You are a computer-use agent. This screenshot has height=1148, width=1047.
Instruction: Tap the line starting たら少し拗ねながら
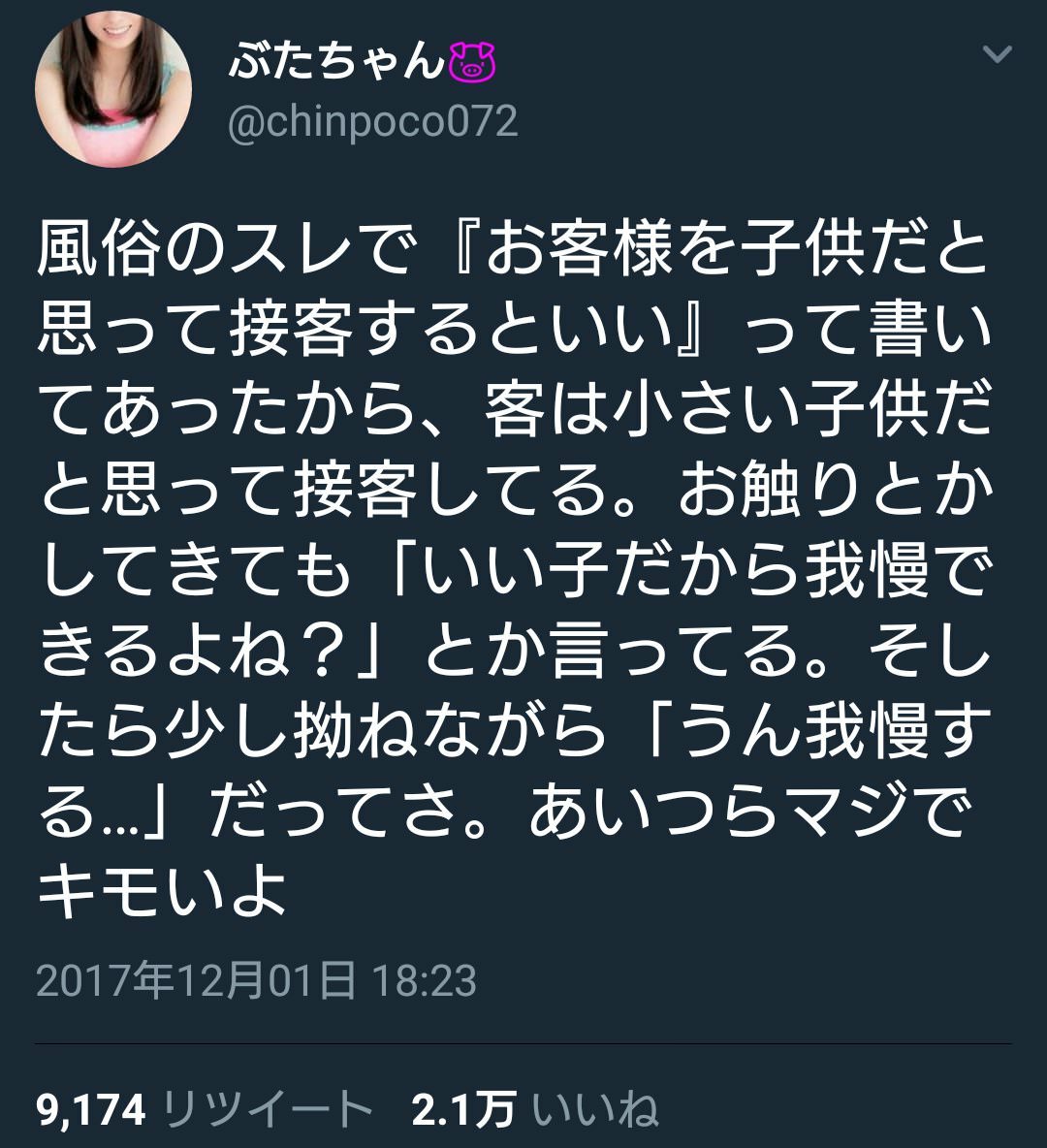tap(513, 731)
